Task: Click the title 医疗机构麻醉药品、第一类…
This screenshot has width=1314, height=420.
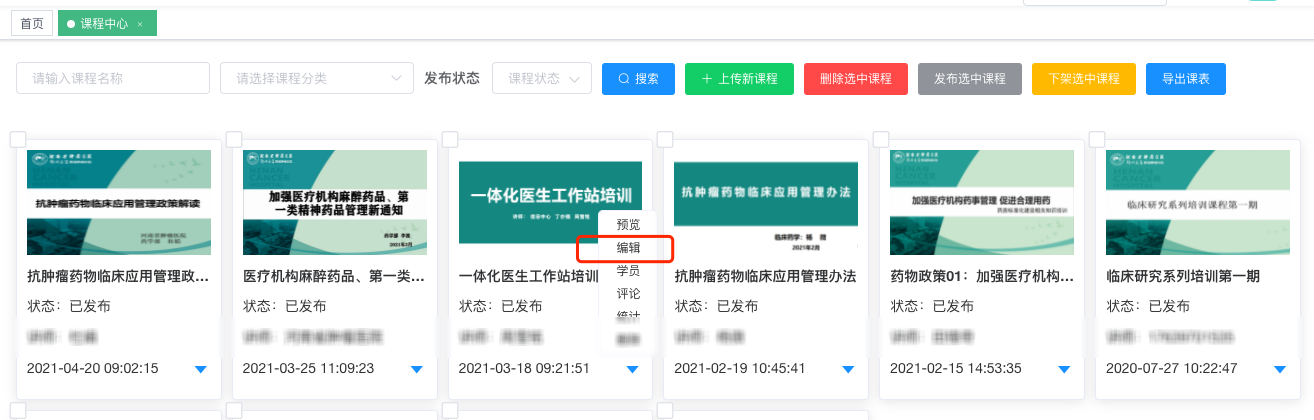Action: point(334,276)
